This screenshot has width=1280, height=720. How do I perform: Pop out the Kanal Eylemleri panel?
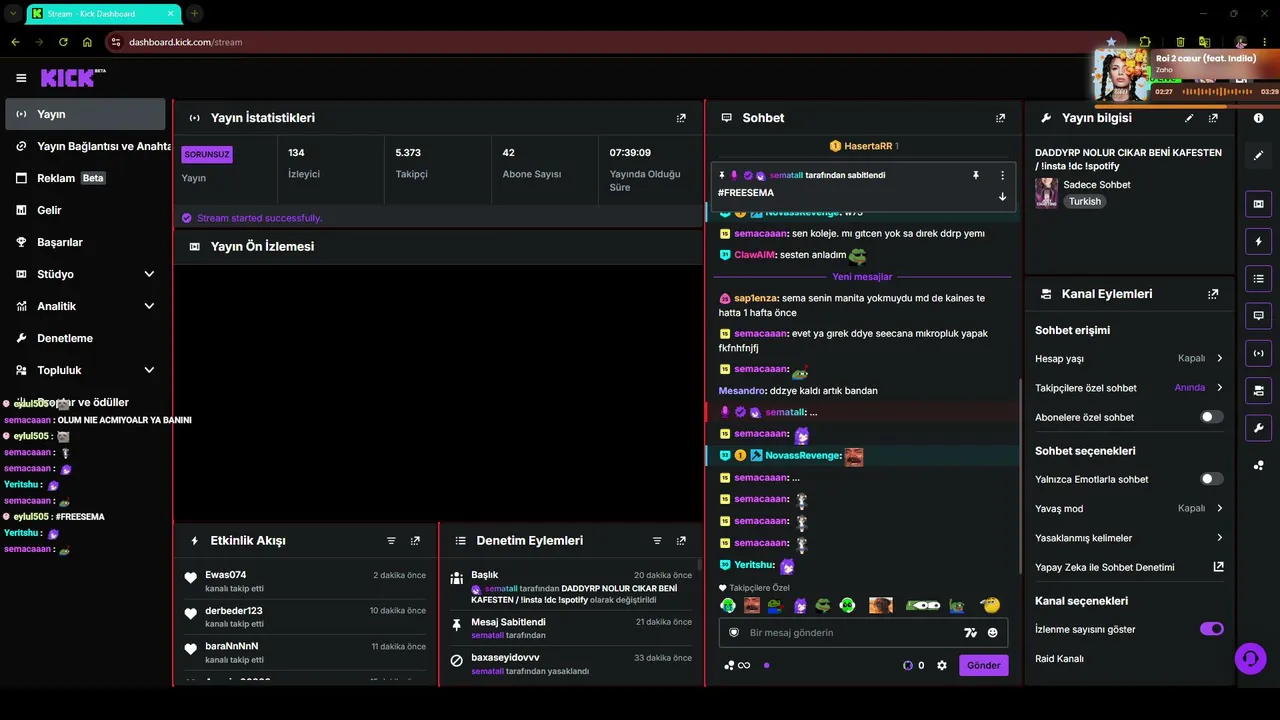click(1213, 294)
